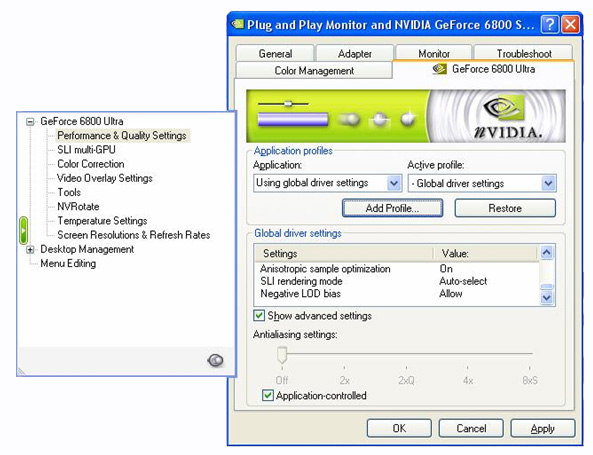Switch to the General tab
The height and width of the screenshot is (455, 593).
coord(275,54)
